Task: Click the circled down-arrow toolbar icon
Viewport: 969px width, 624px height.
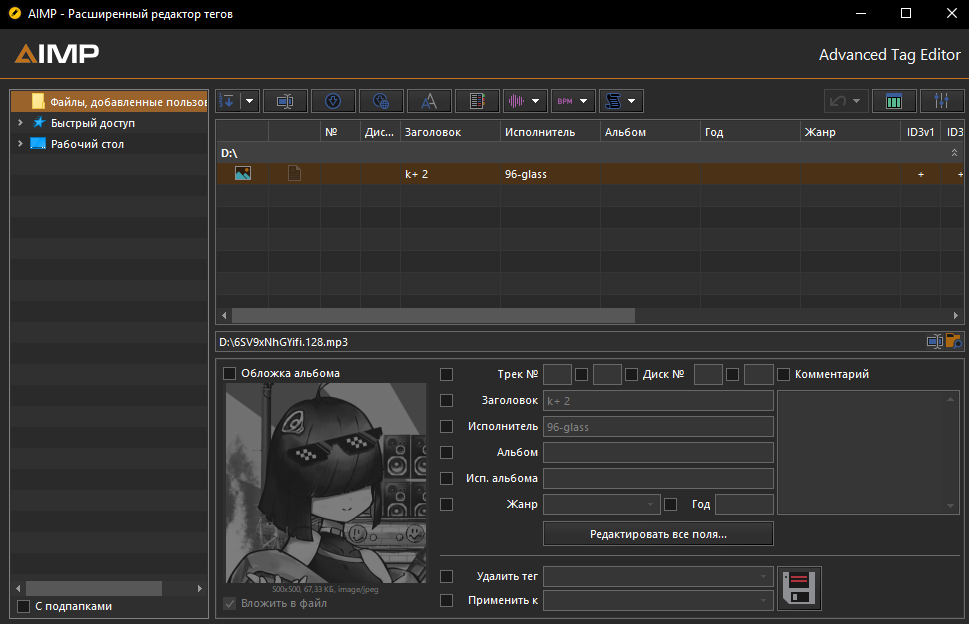Action: (333, 101)
